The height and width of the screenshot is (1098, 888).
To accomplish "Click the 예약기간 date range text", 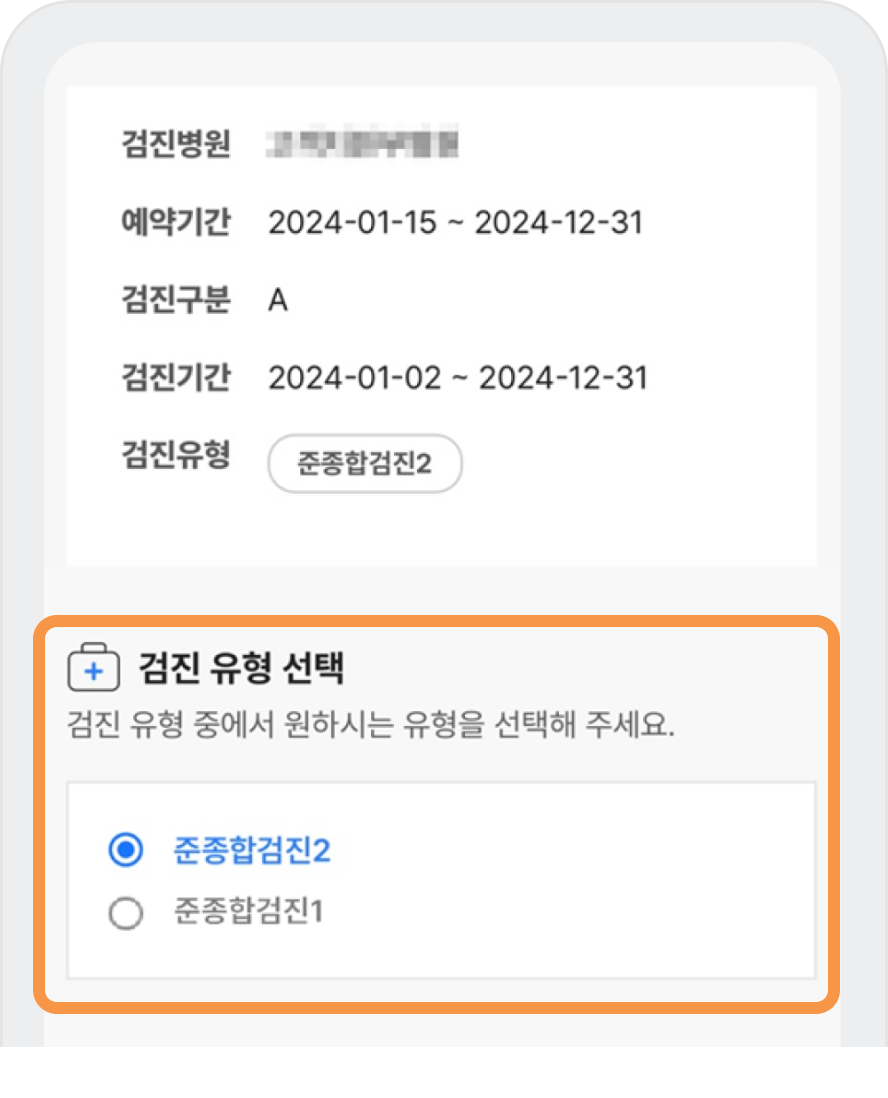I will click(455, 223).
